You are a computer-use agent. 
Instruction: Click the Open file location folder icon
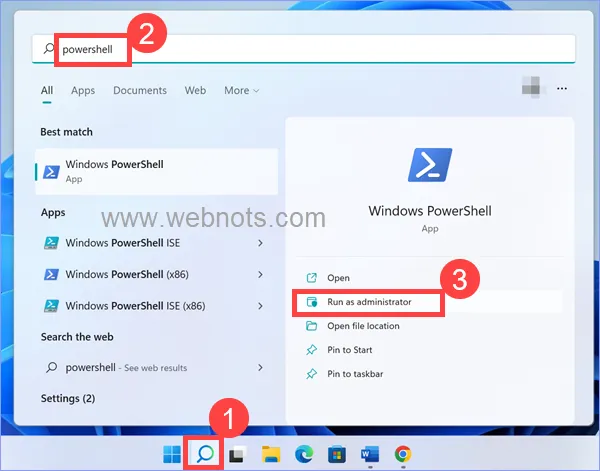pos(311,326)
